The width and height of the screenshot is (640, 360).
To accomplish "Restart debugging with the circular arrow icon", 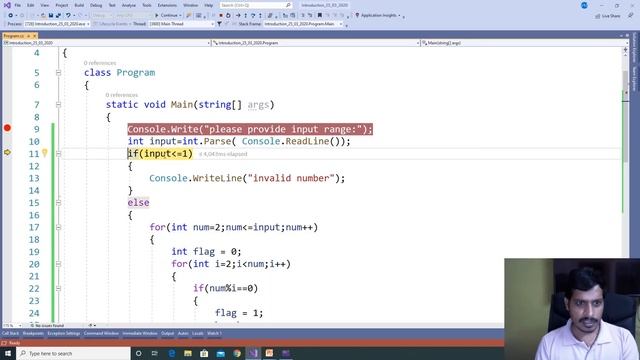I will tap(228, 15).
